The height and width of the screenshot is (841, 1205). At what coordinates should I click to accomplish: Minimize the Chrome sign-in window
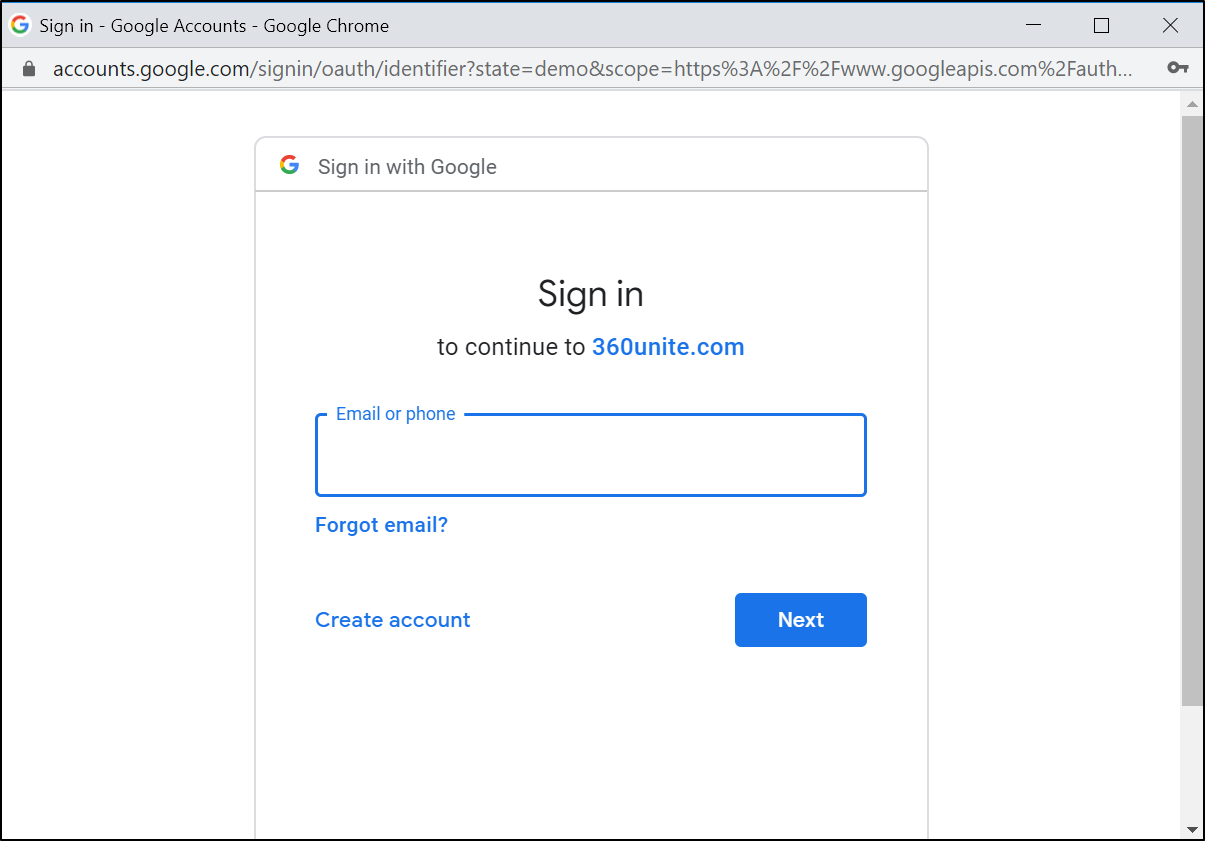tap(1034, 25)
